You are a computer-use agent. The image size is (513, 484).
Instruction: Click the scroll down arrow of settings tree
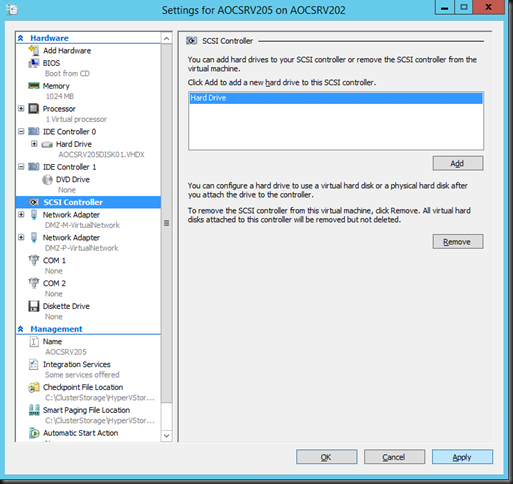166,436
